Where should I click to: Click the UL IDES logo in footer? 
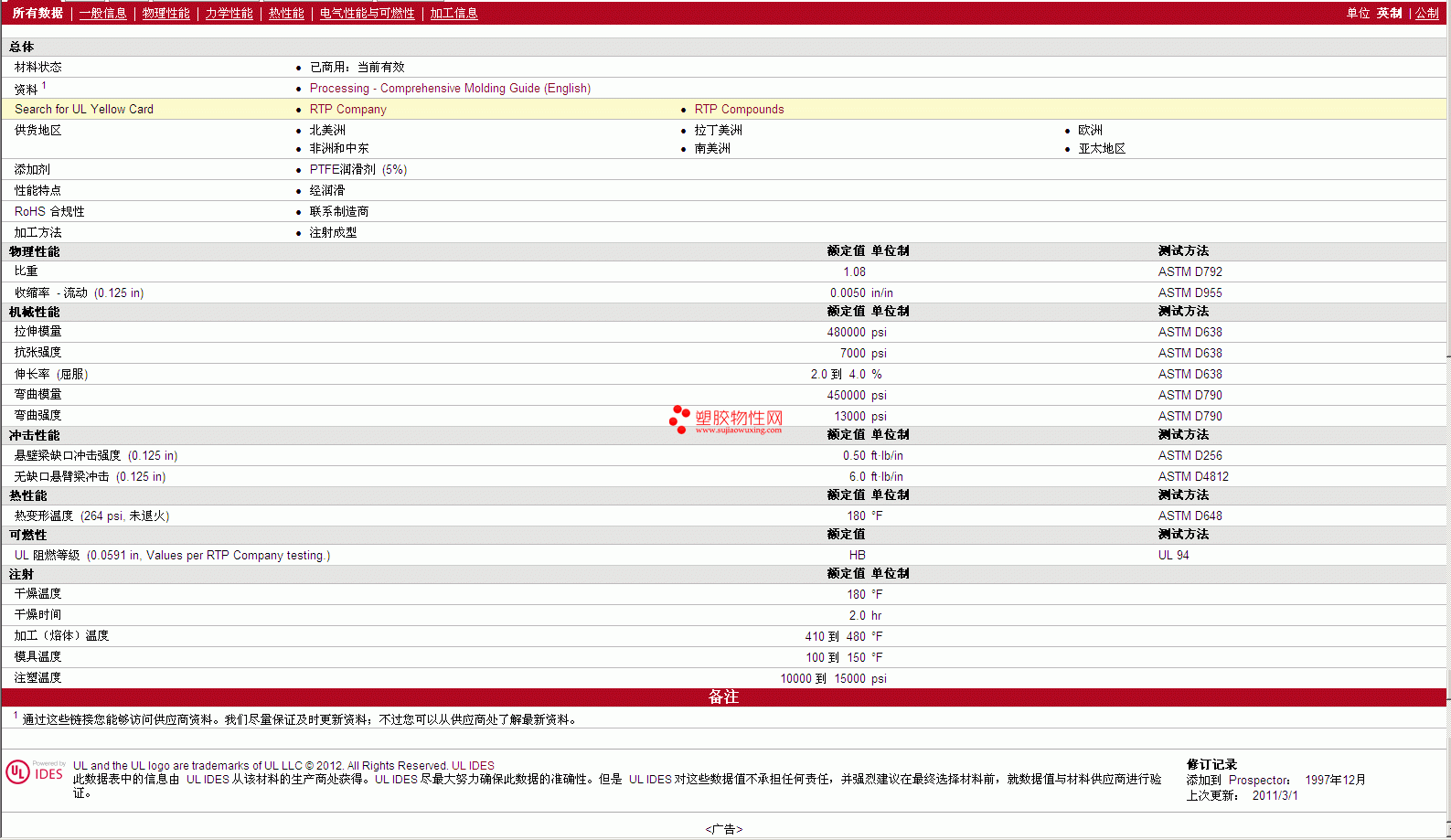35,772
